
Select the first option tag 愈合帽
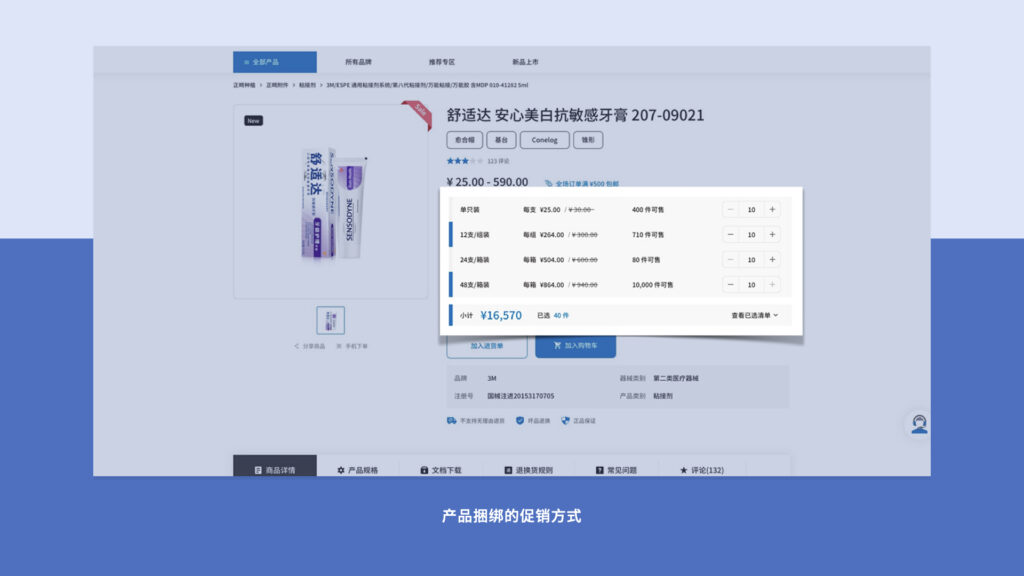[465, 140]
